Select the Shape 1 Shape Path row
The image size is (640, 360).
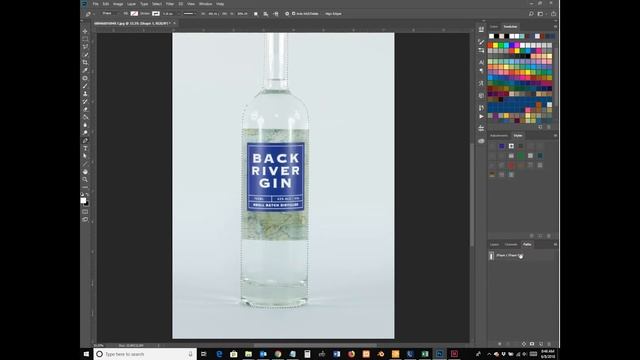[522, 256]
